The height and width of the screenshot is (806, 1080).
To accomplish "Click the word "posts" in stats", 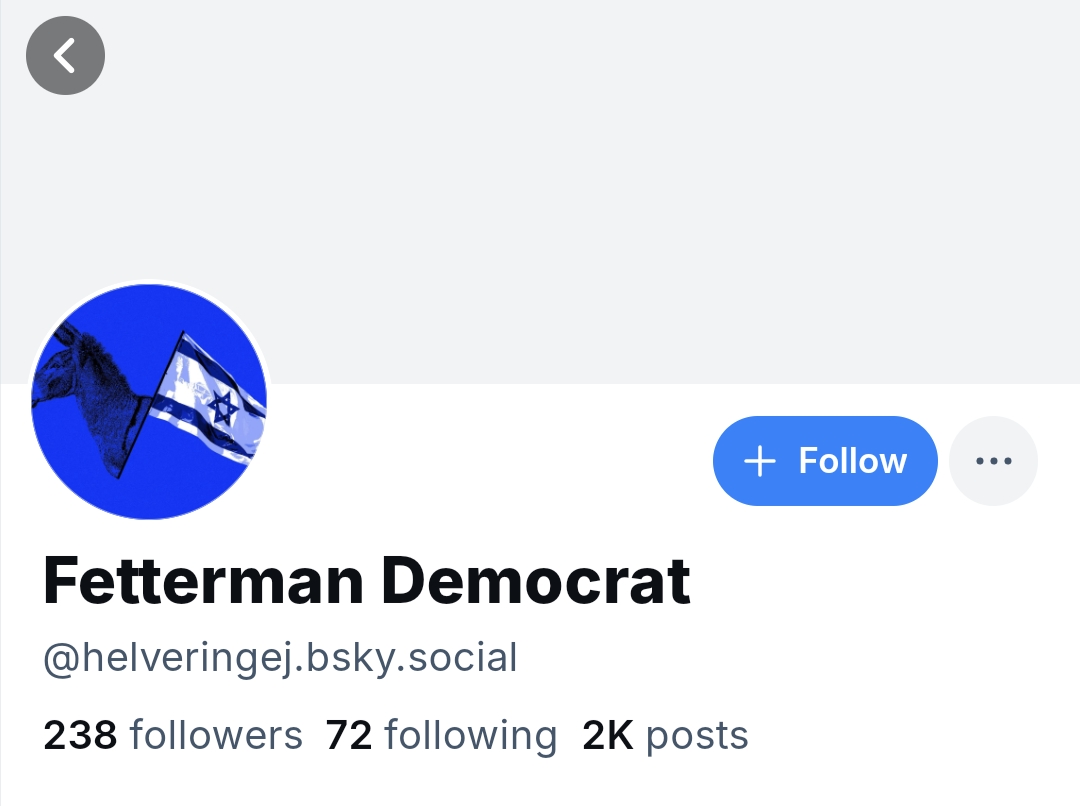I will [x=697, y=735].
